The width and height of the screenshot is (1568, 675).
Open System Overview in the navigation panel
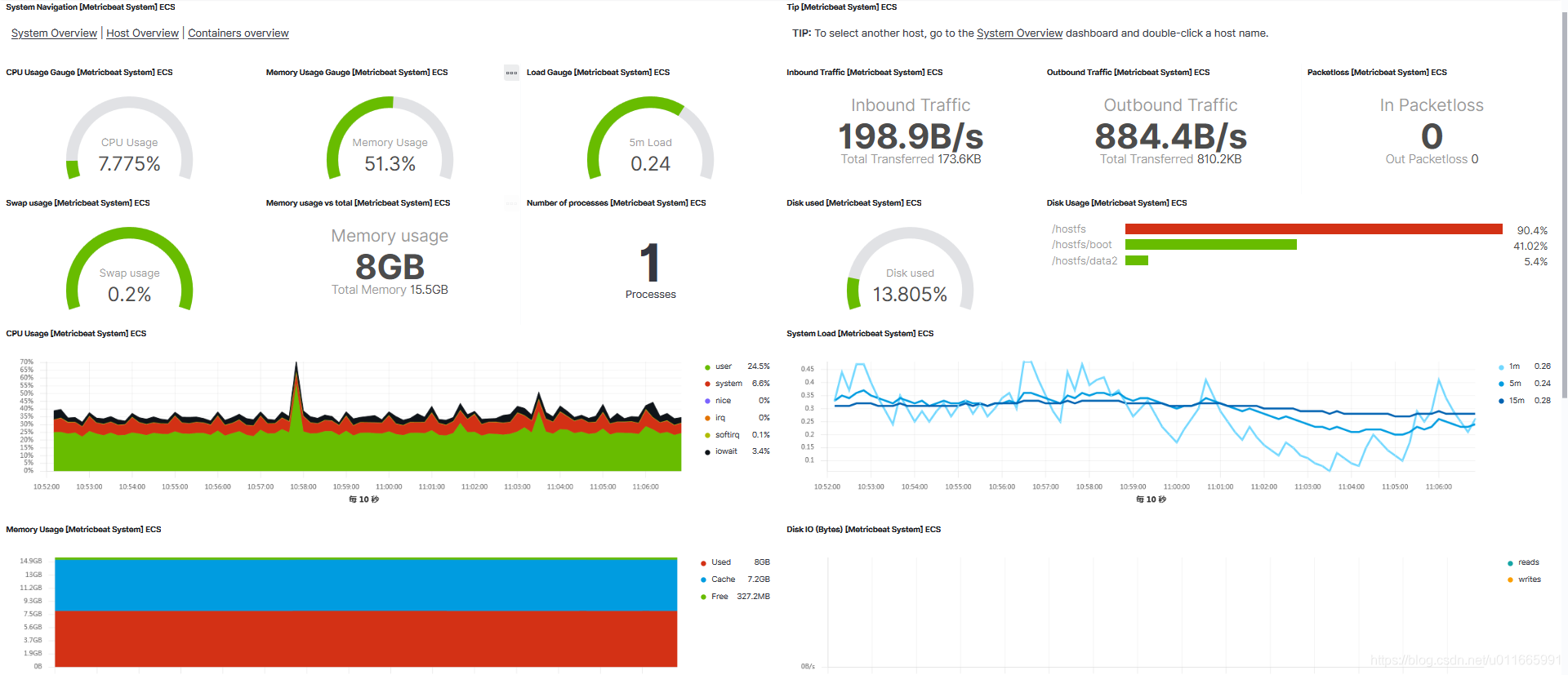pos(54,33)
